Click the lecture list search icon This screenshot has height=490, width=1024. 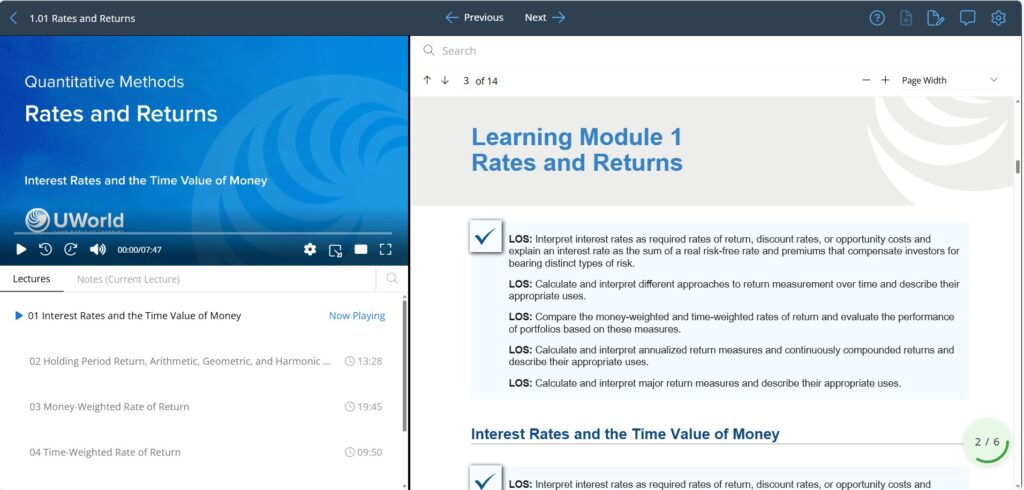click(392, 278)
